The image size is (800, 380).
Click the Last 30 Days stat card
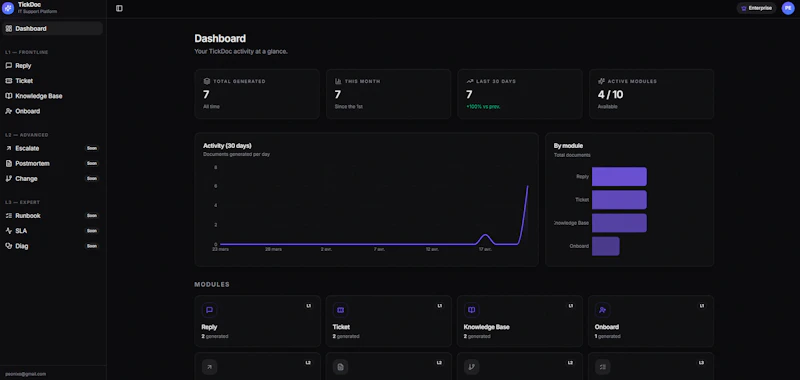point(519,94)
